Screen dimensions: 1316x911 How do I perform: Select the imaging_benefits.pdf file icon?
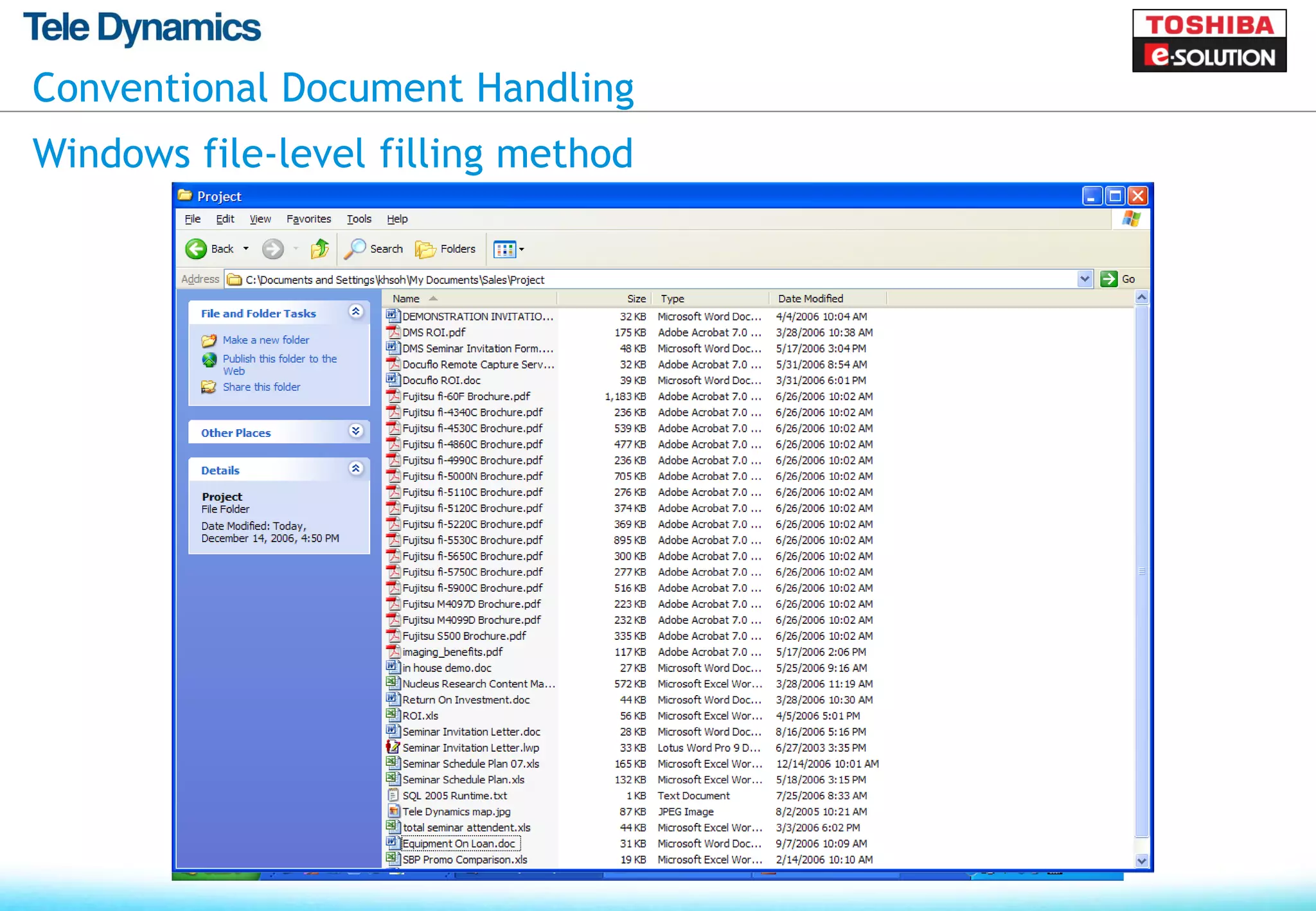(x=393, y=651)
